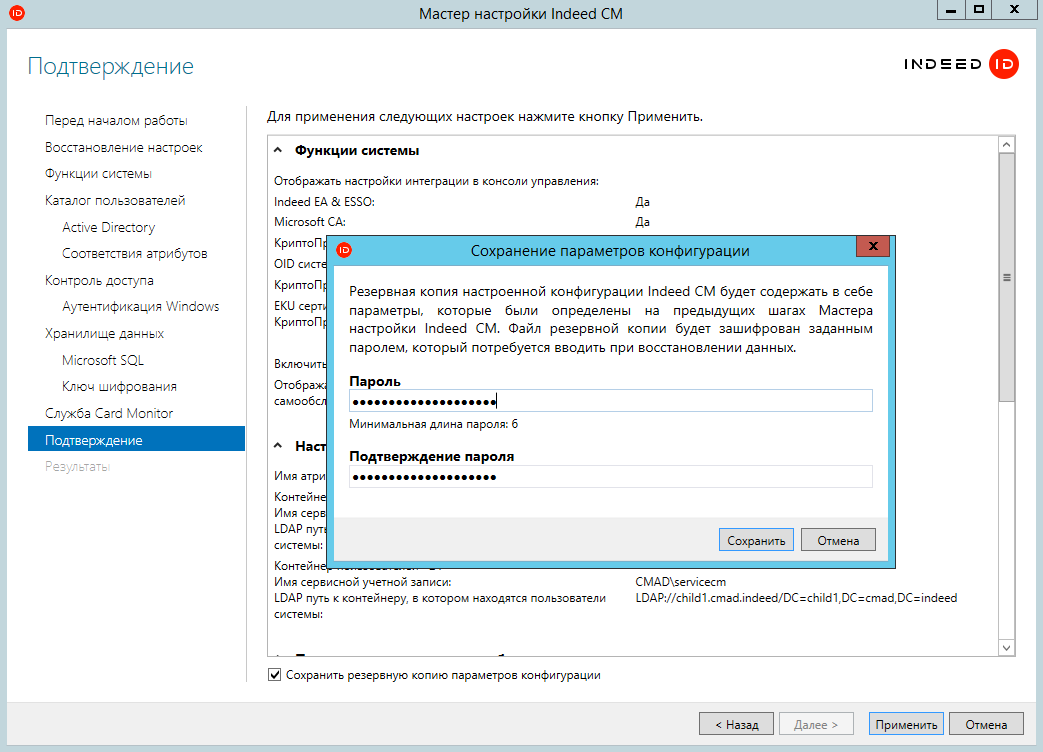1043x752 pixels.
Task: Go back with the Назад button
Action: coord(735,724)
